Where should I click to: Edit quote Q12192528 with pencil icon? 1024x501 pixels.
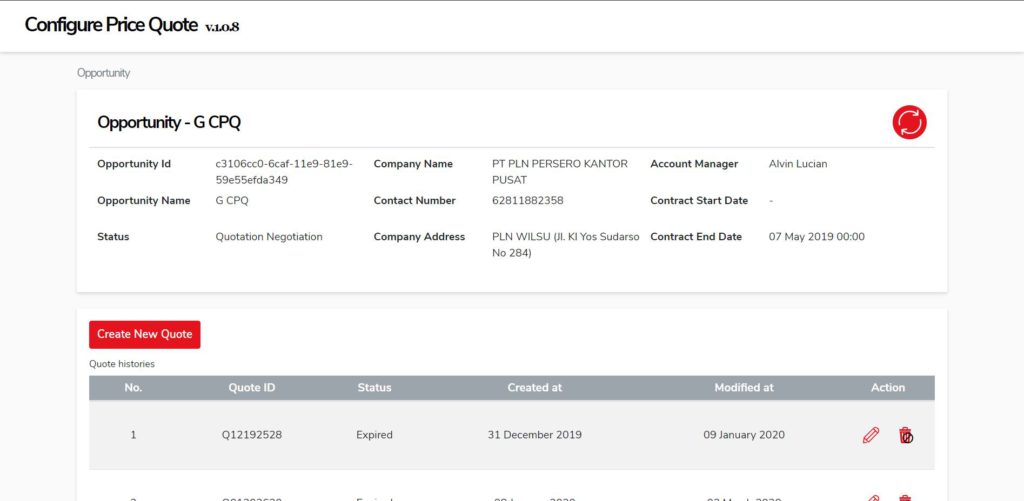click(871, 435)
